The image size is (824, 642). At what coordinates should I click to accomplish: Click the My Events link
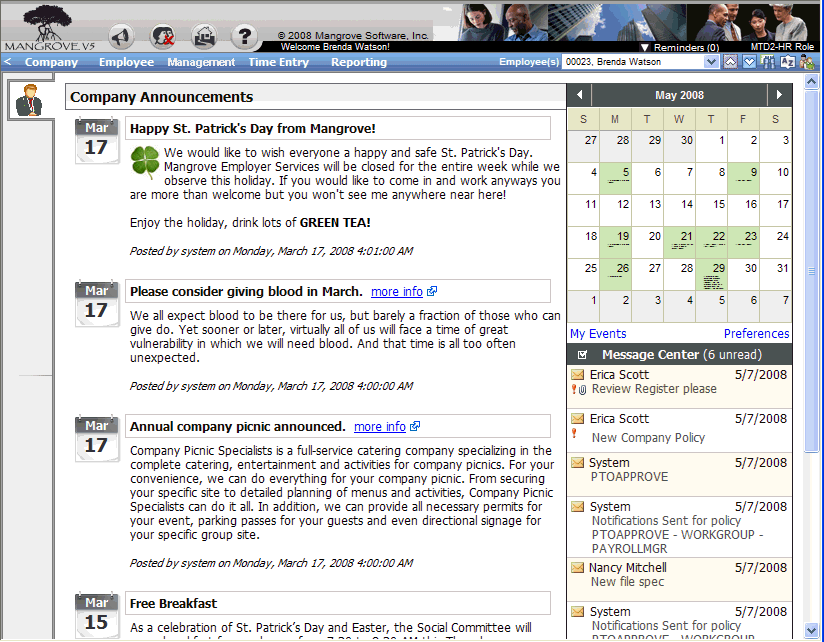point(598,334)
